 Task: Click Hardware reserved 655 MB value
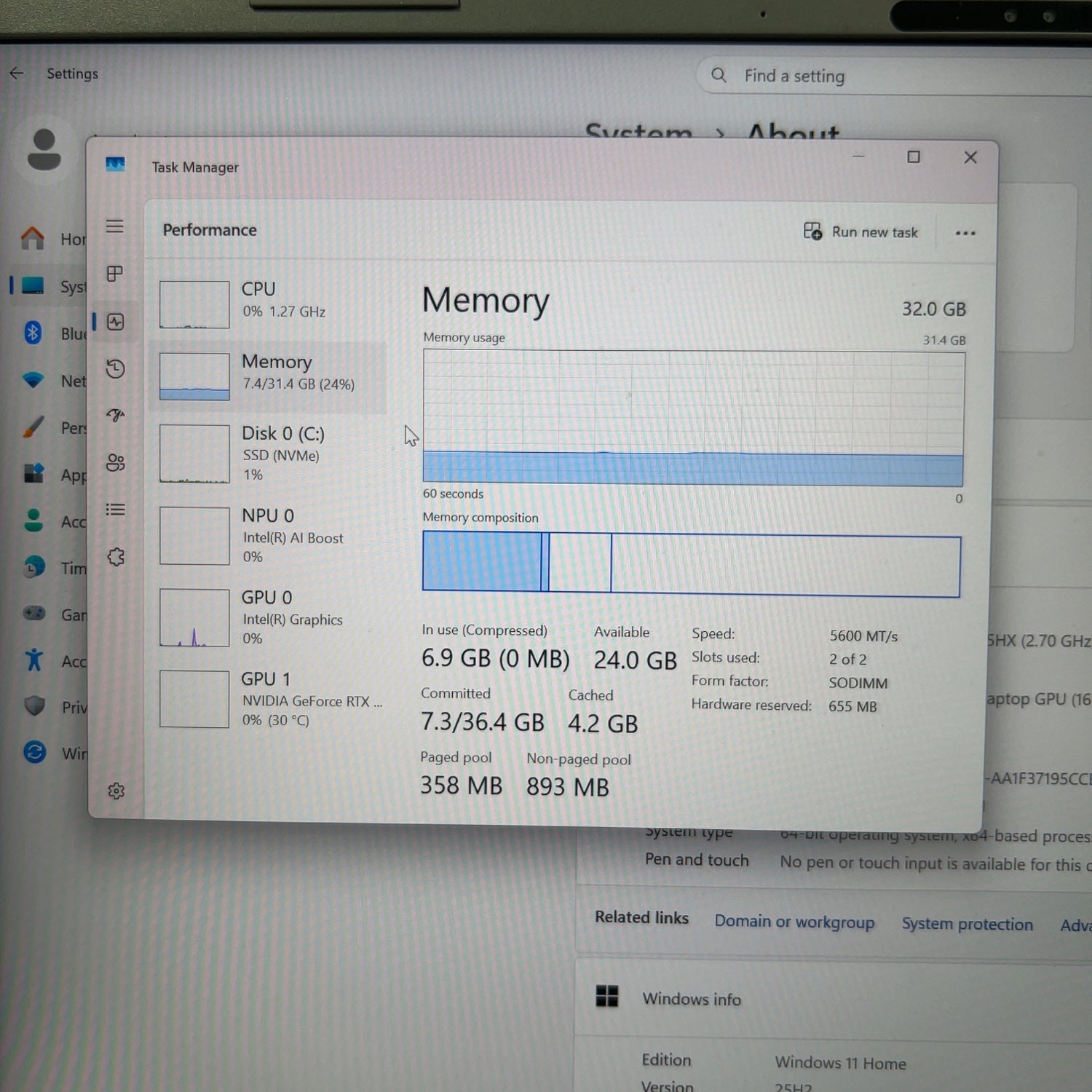click(x=852, y=706)
